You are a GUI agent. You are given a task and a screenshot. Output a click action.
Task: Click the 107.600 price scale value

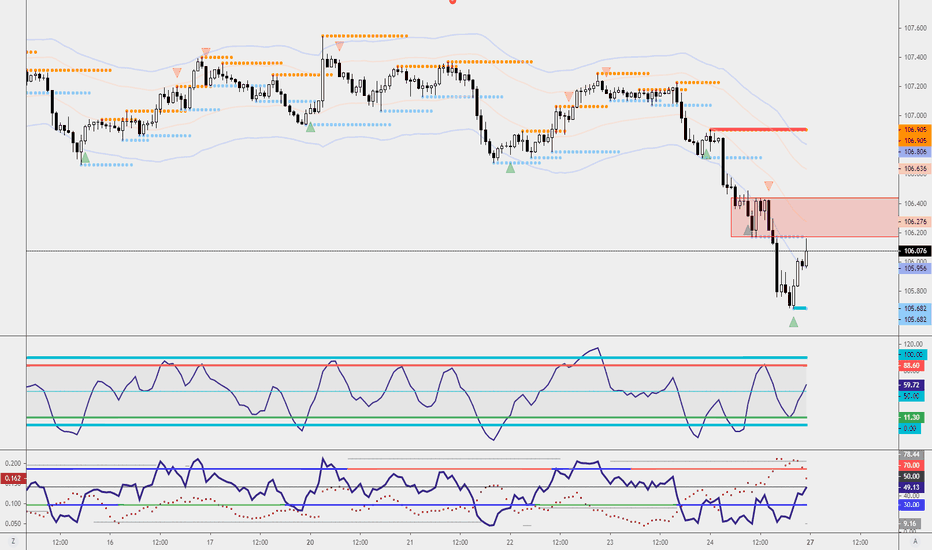(x=915, y=28)
